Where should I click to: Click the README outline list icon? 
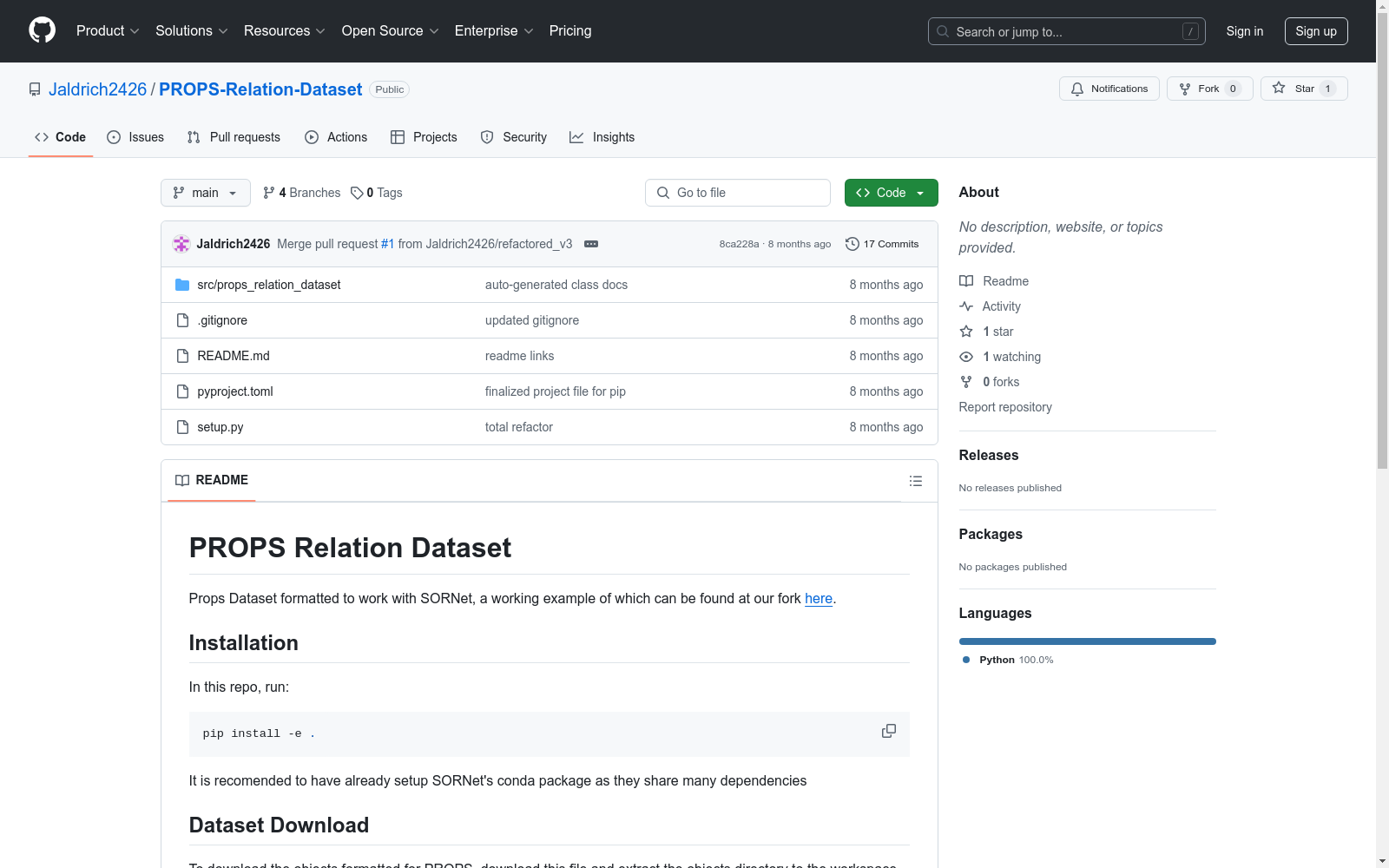[915, 481]
